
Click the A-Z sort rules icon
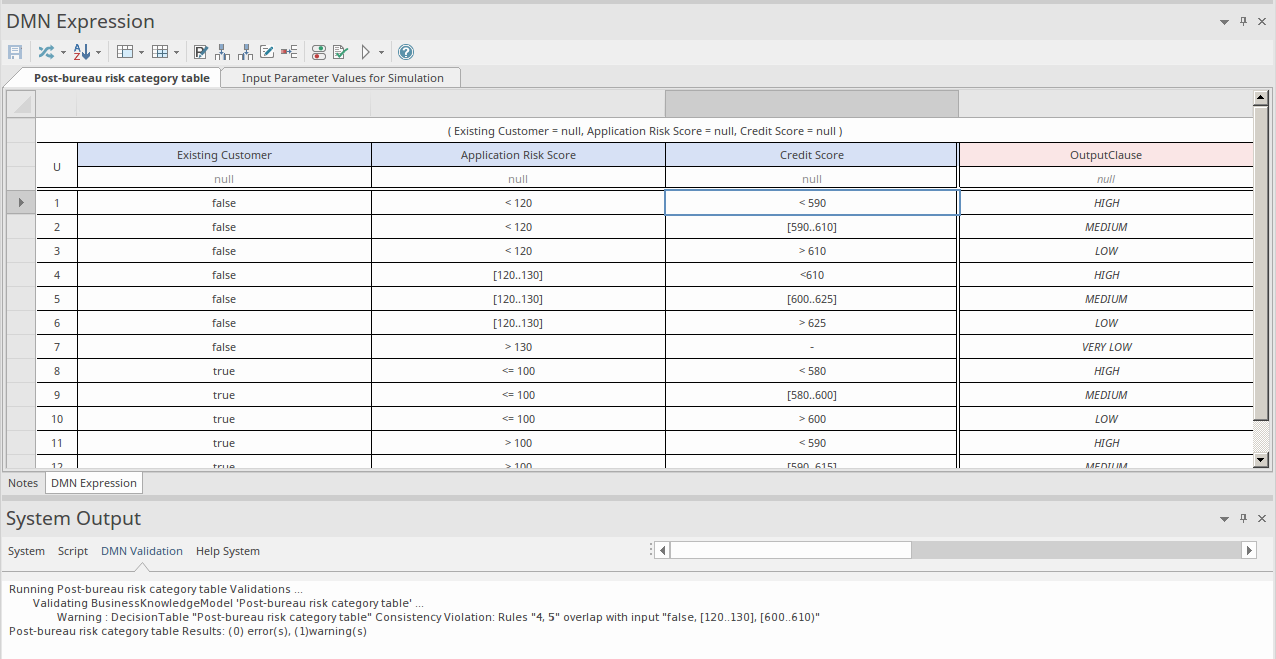[81, 52]
